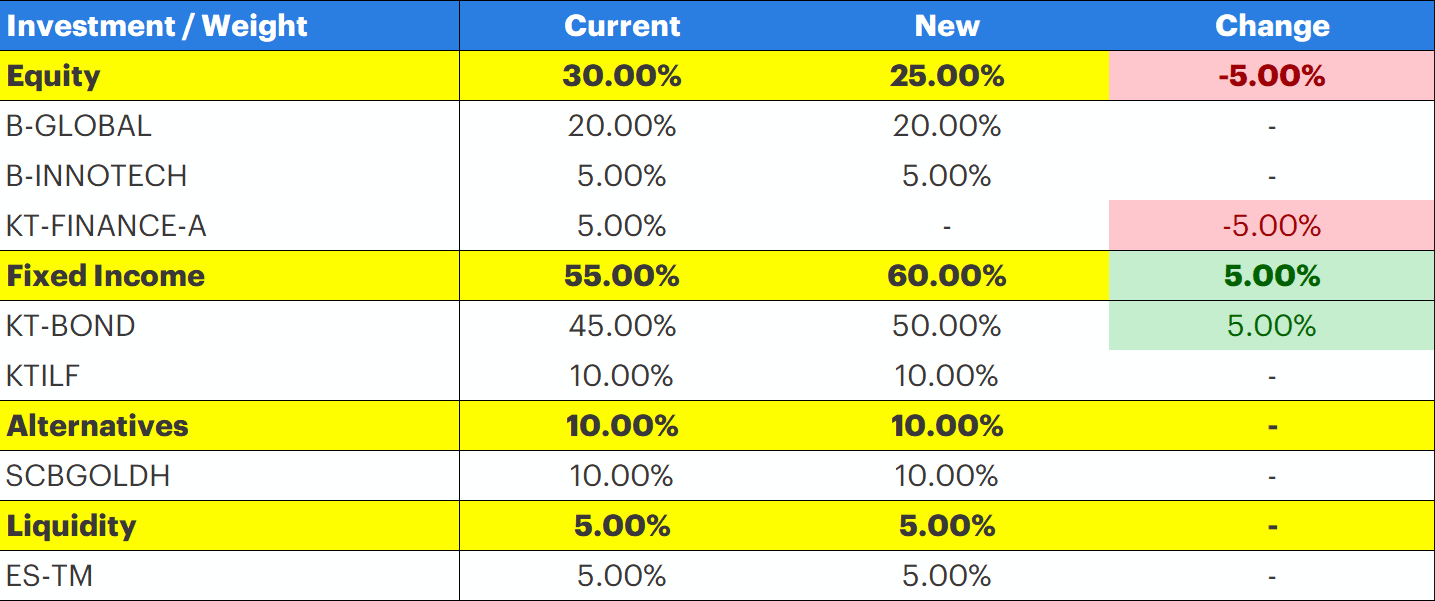The image size is (1435, 601).
Task: Select the Fixed Income category label
Action: click(x=106, y=276)
